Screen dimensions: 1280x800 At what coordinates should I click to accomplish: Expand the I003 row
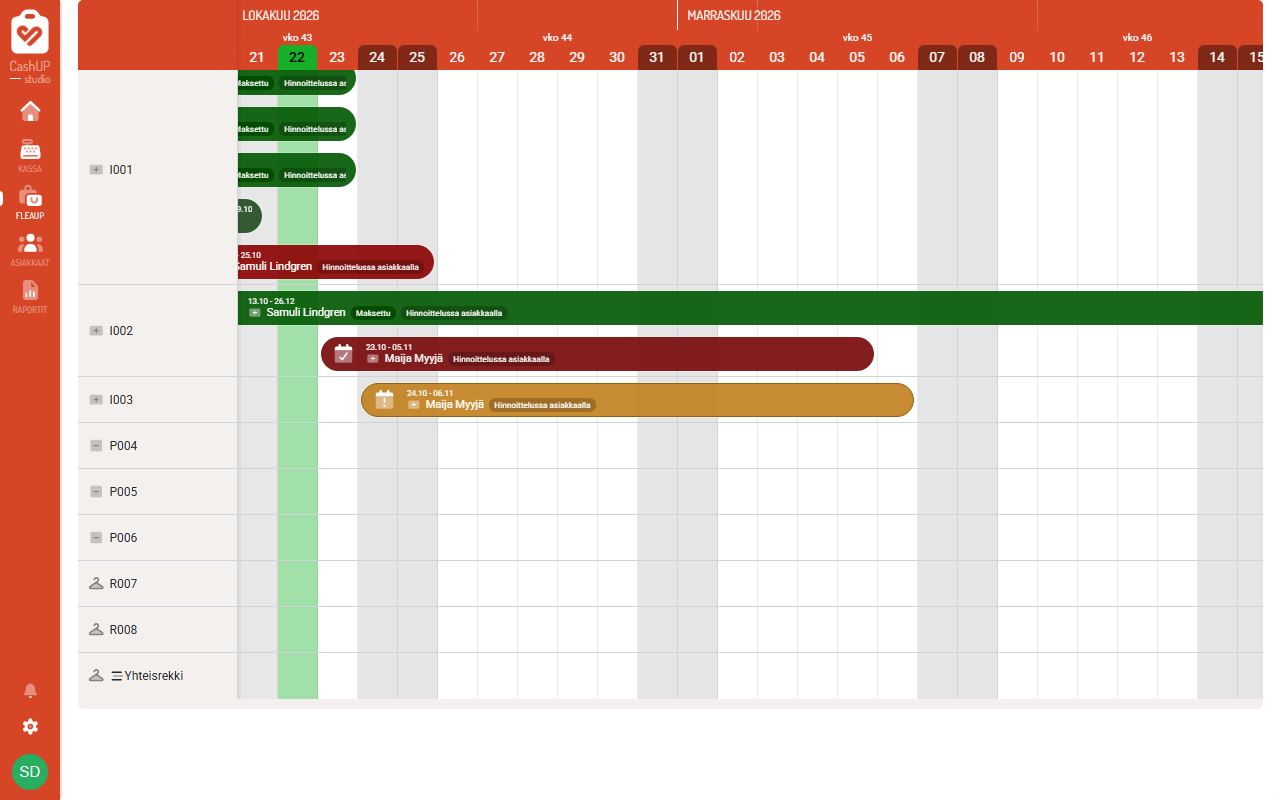click(96, 400)
